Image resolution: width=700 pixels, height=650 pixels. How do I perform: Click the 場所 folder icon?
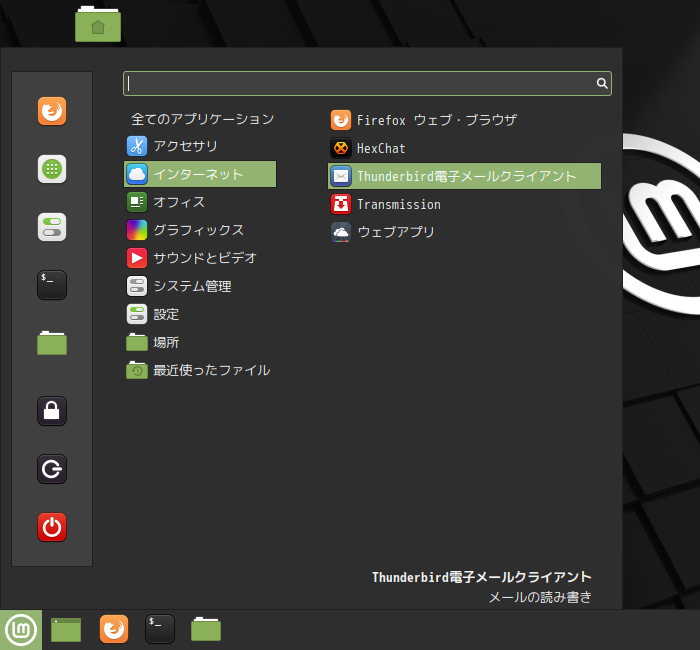coord(137,342)
